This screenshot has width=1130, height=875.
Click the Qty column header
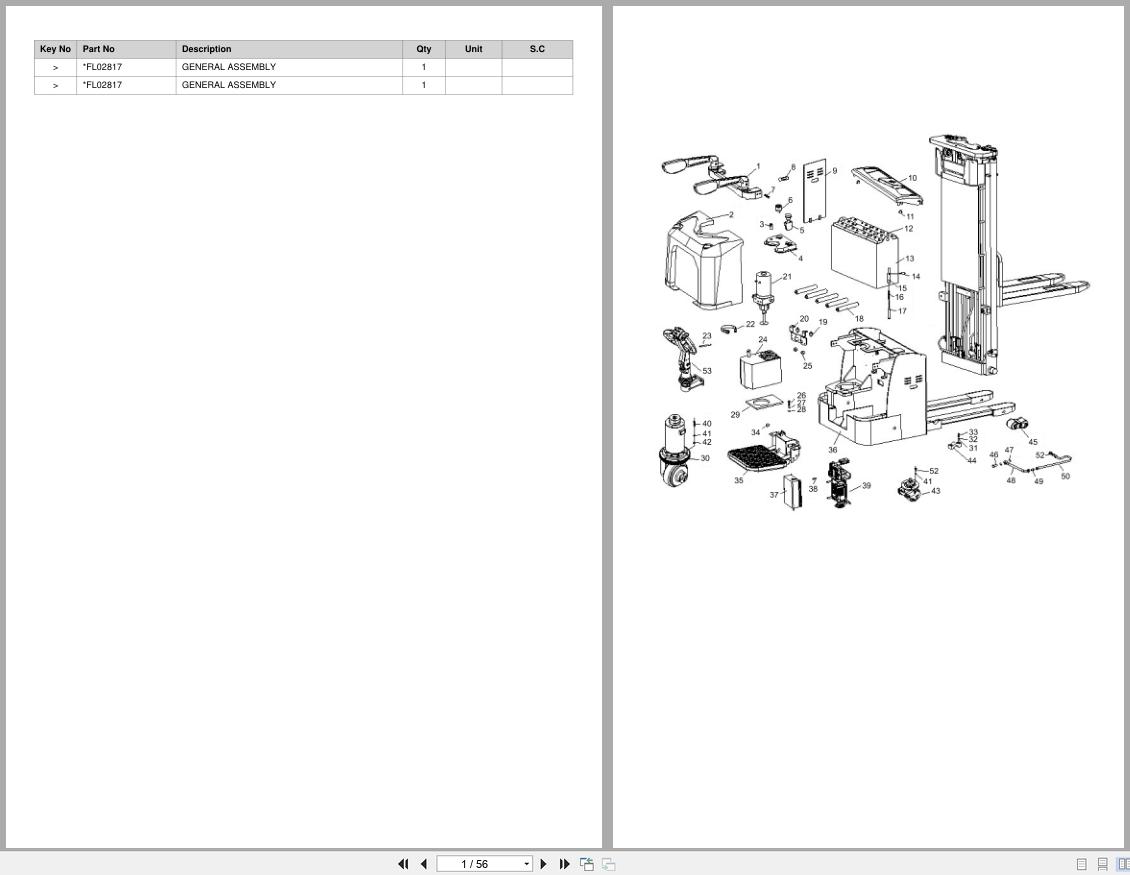click(424, 49)
